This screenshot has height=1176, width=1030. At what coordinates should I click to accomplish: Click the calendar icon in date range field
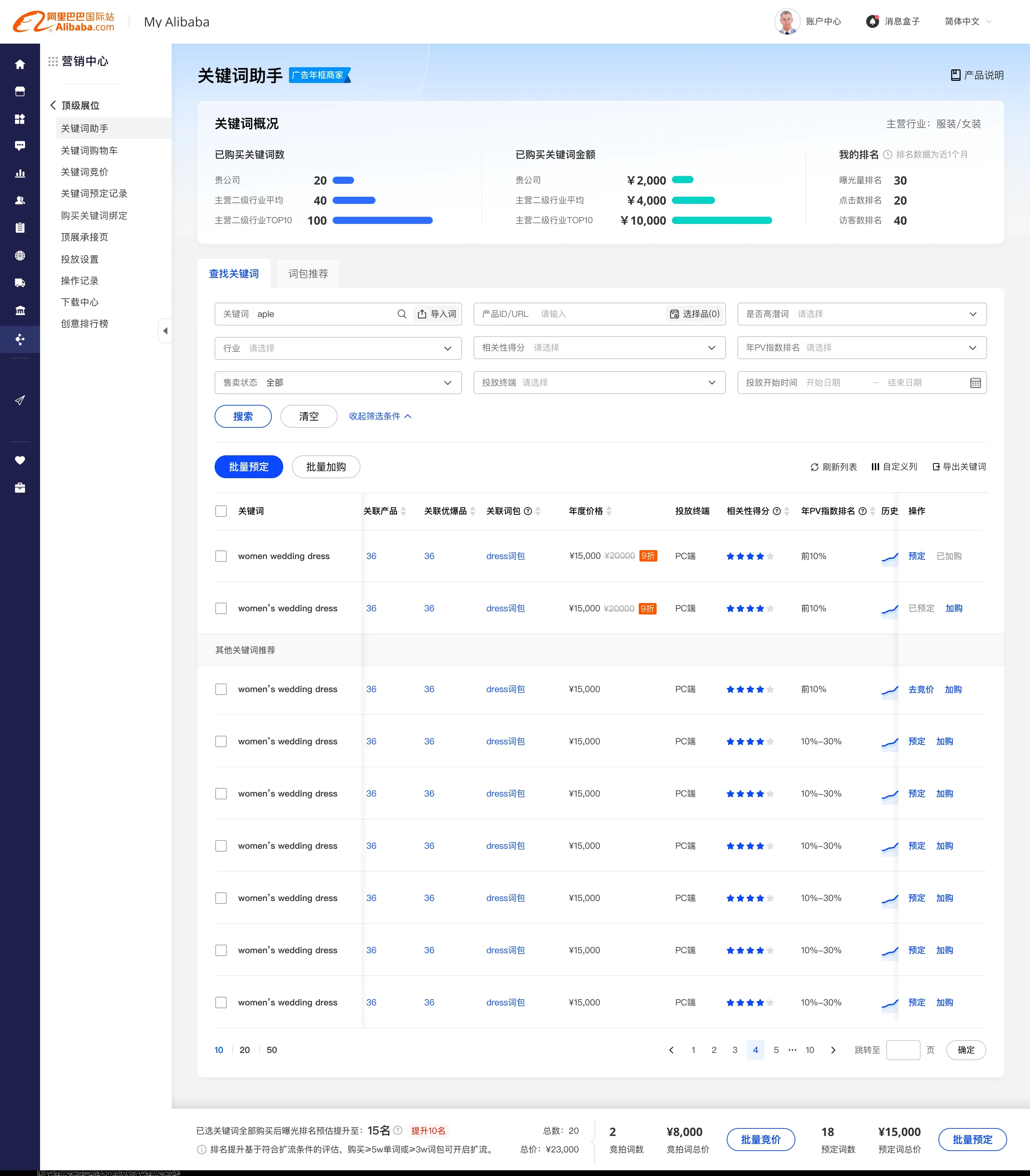(975, 383)
